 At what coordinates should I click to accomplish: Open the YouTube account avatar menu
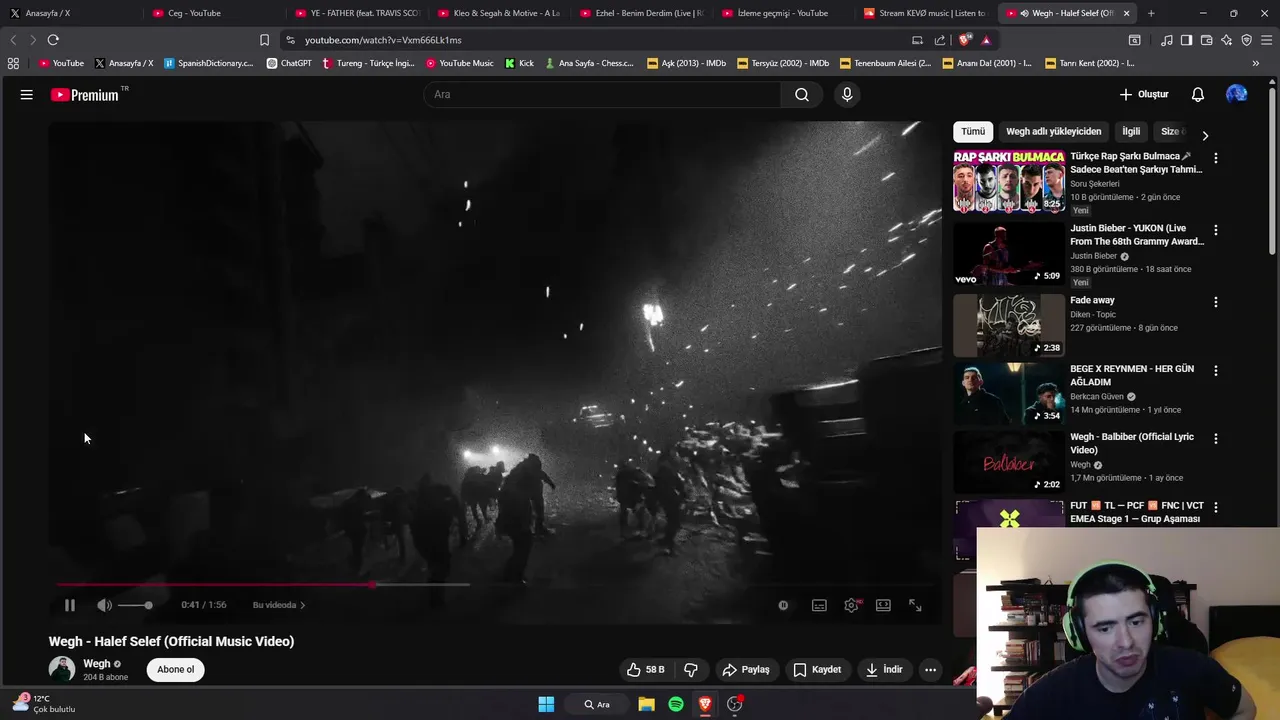(x=1237, y=94)
